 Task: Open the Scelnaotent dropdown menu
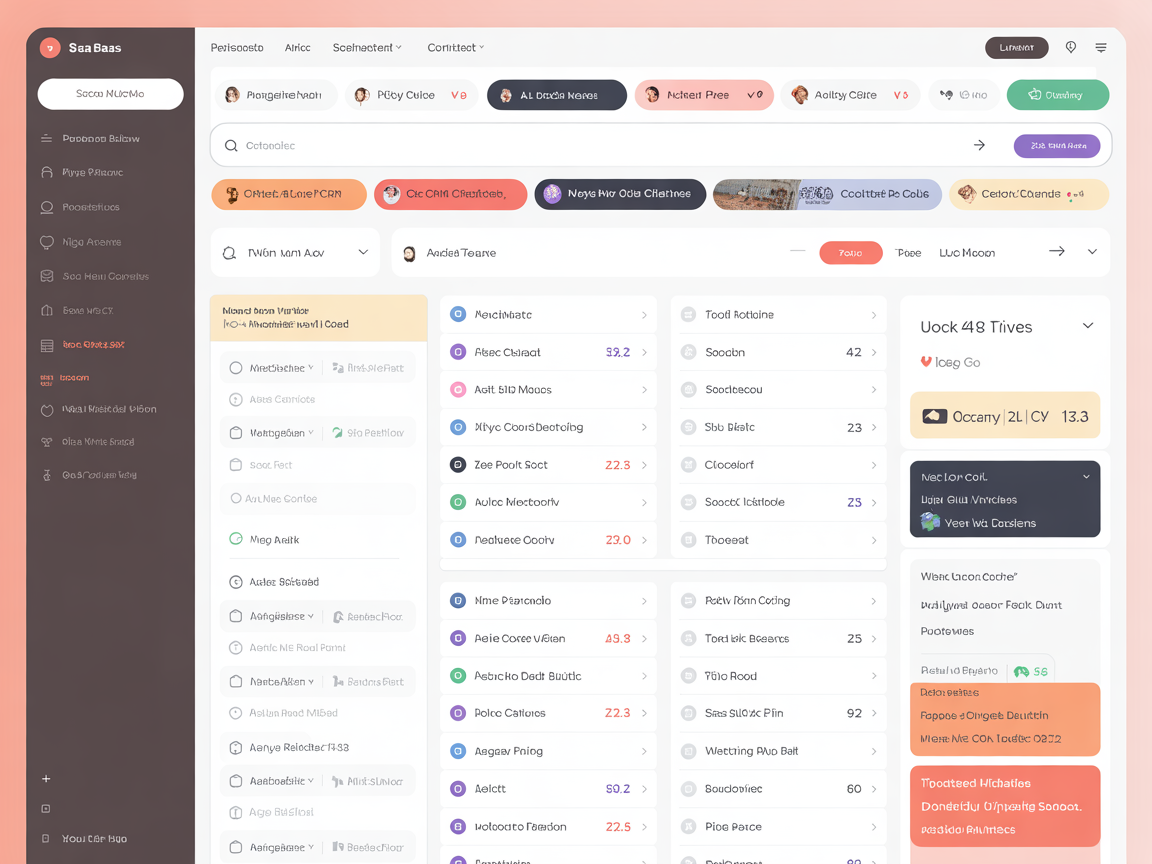click(367, 48)
